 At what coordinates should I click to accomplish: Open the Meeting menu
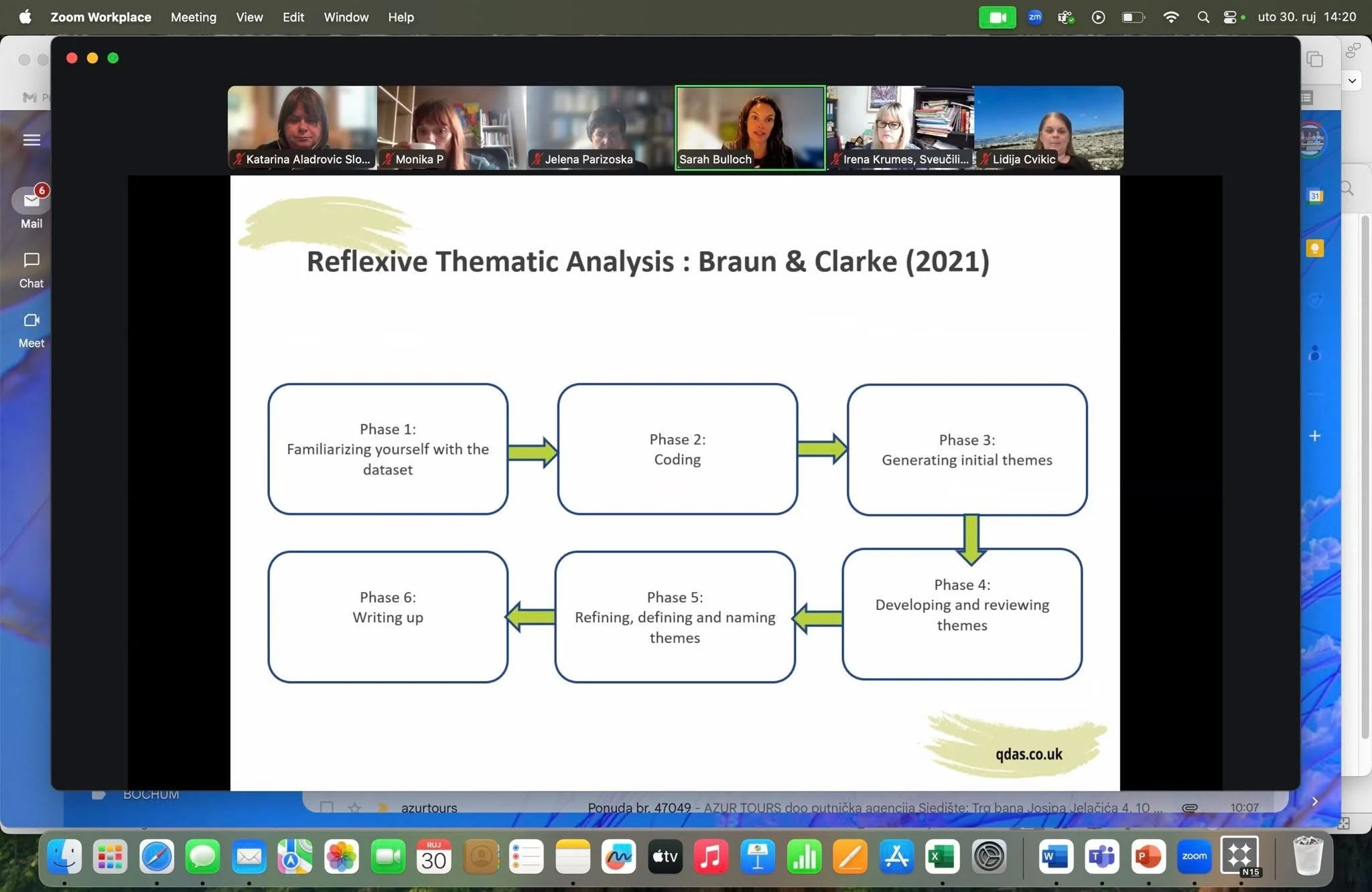pyautogui.click(x=193, y=17)
